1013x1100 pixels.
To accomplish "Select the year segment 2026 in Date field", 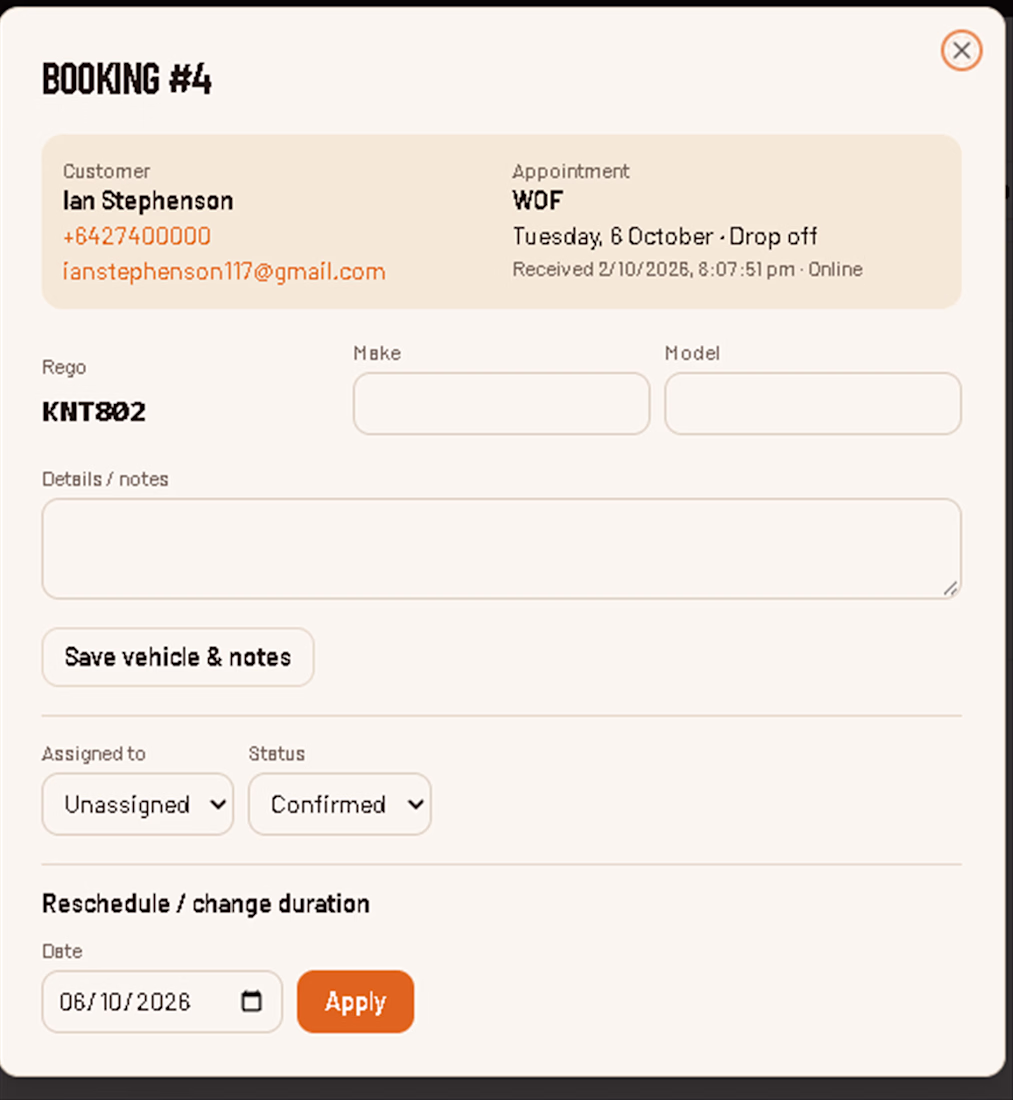I will pyautogui.click(x=163, y=1002).
